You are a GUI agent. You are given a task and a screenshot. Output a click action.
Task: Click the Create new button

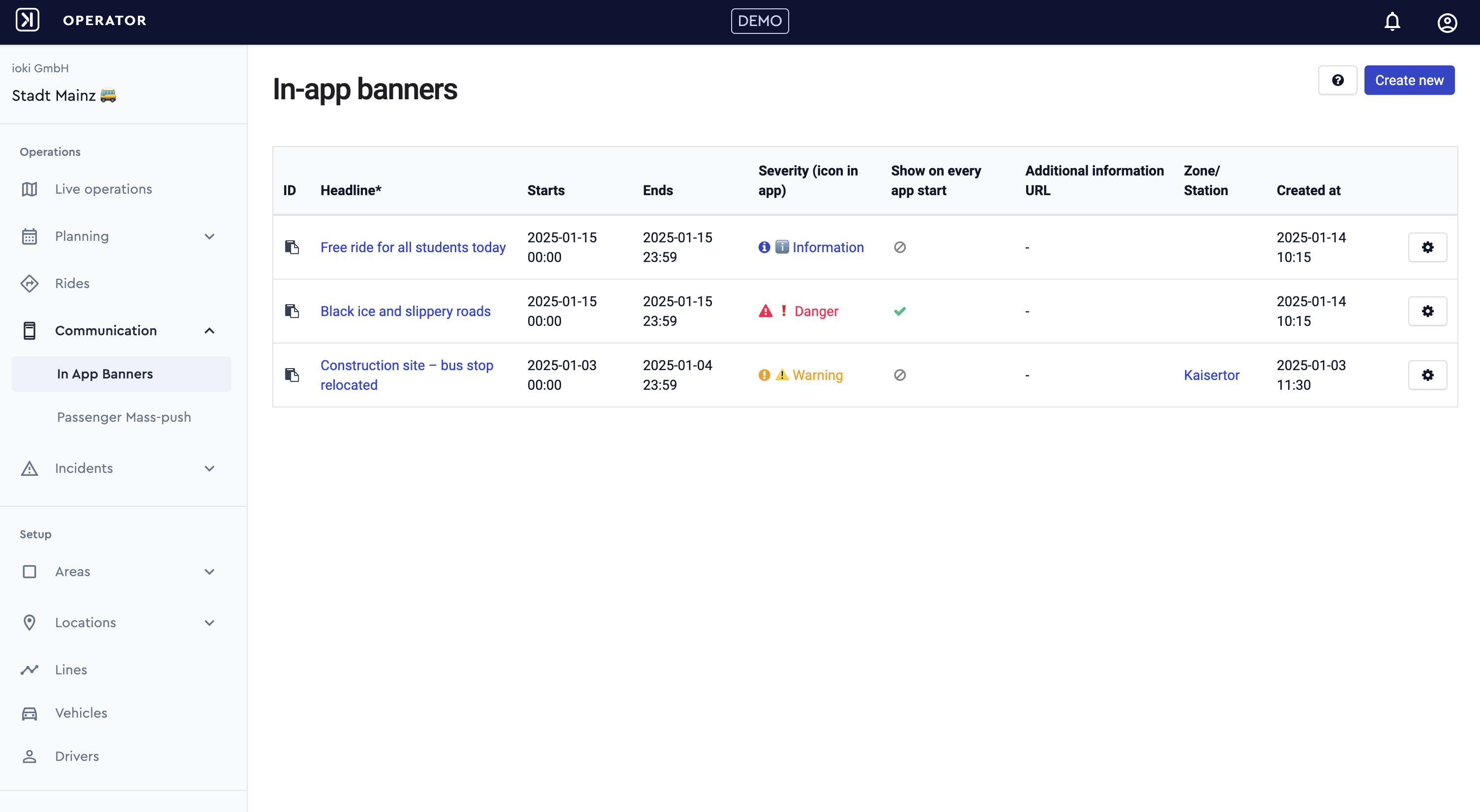[x=1409, y=81]
